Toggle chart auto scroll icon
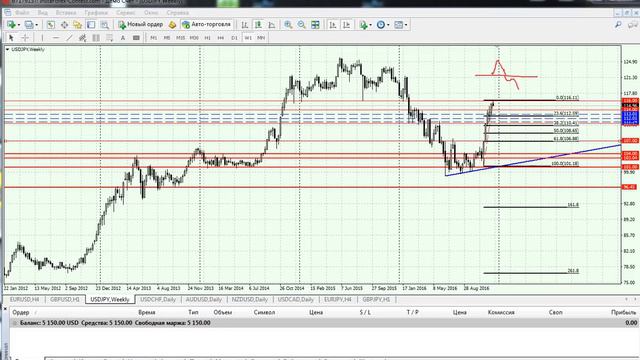 tap(333, 25)
